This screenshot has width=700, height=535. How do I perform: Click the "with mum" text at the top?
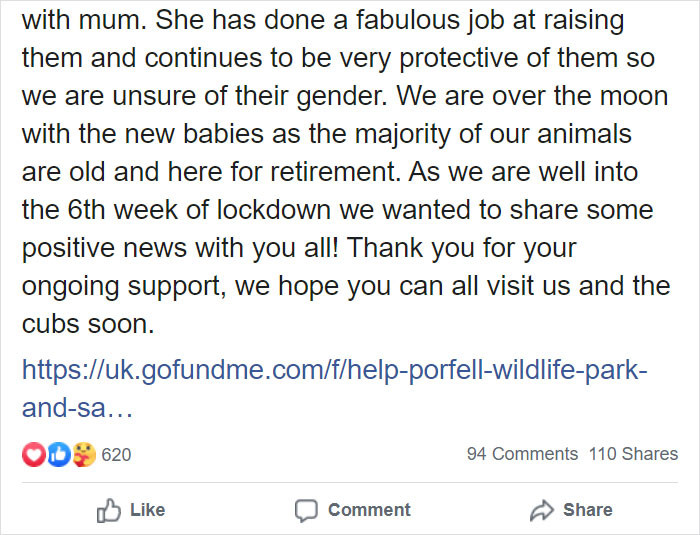[81, 19]
